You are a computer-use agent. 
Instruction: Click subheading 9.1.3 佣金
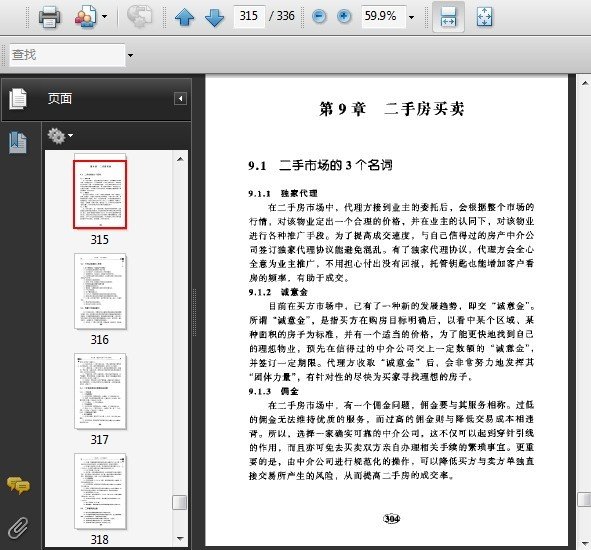coord(273,391)
